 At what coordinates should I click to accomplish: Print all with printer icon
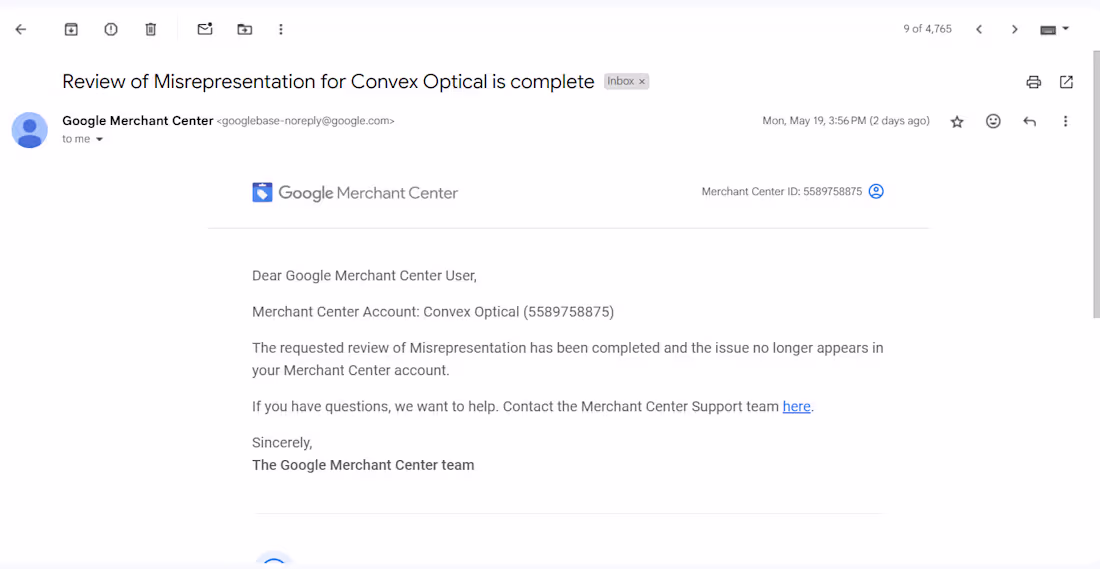[1033, 82]
